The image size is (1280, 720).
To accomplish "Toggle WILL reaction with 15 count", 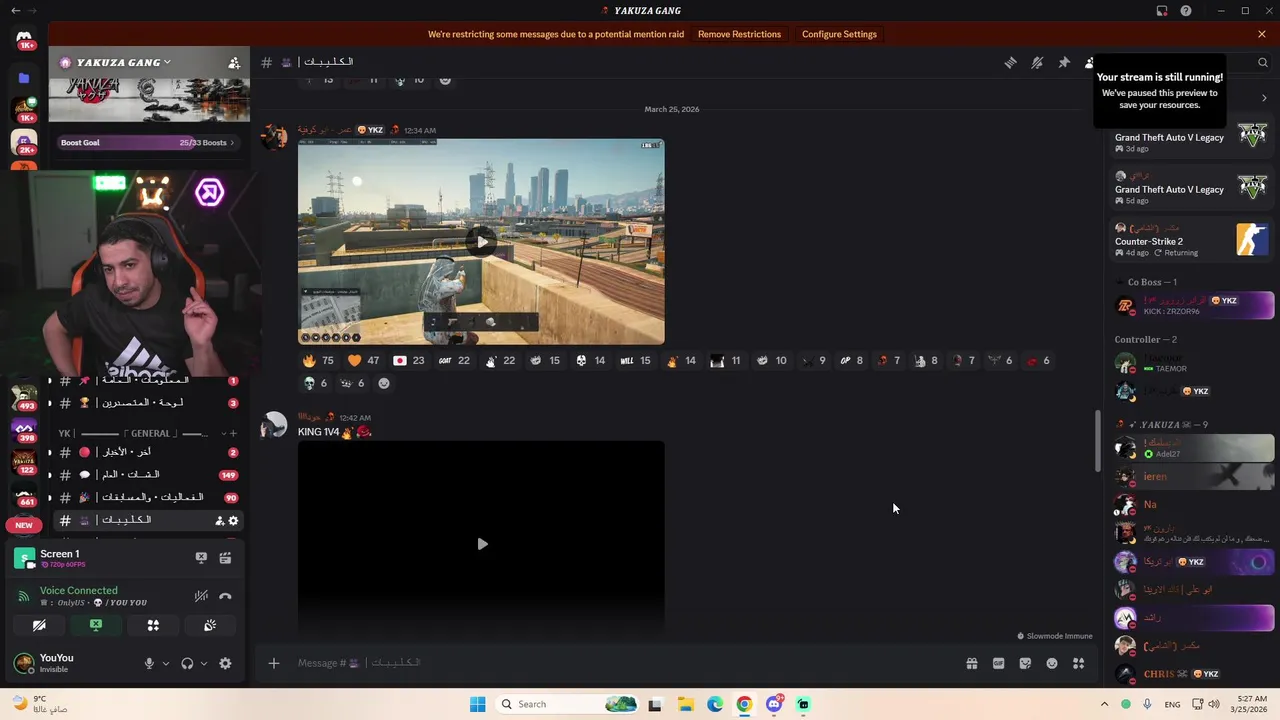I will 636,361.
